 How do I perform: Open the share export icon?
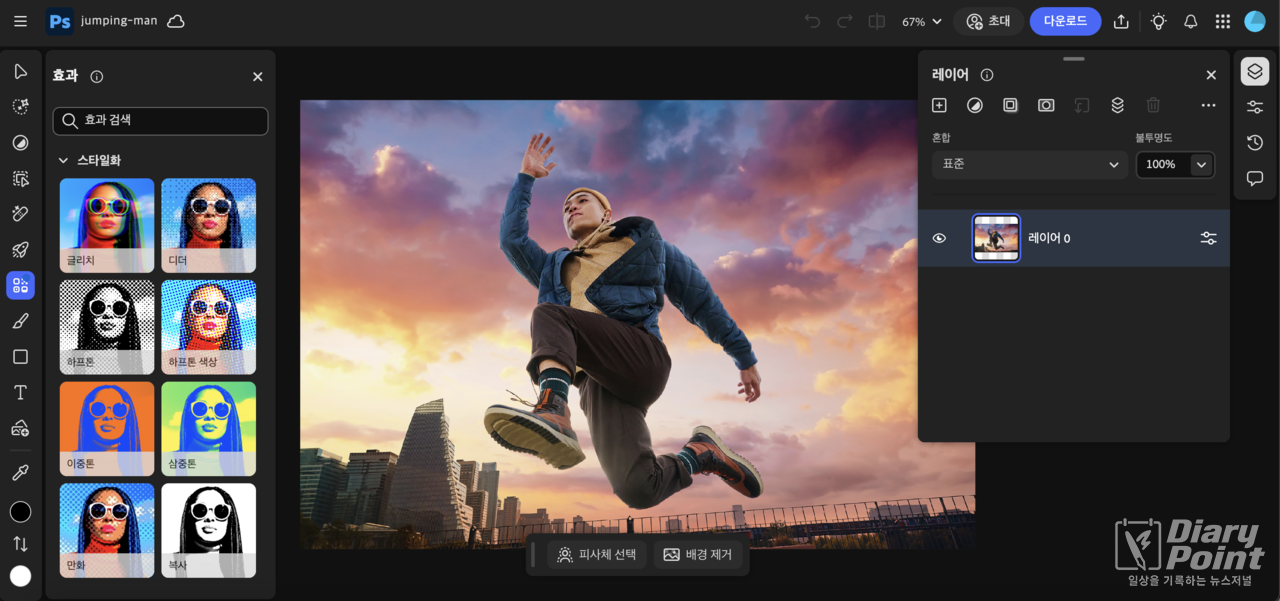(1121, 21)
